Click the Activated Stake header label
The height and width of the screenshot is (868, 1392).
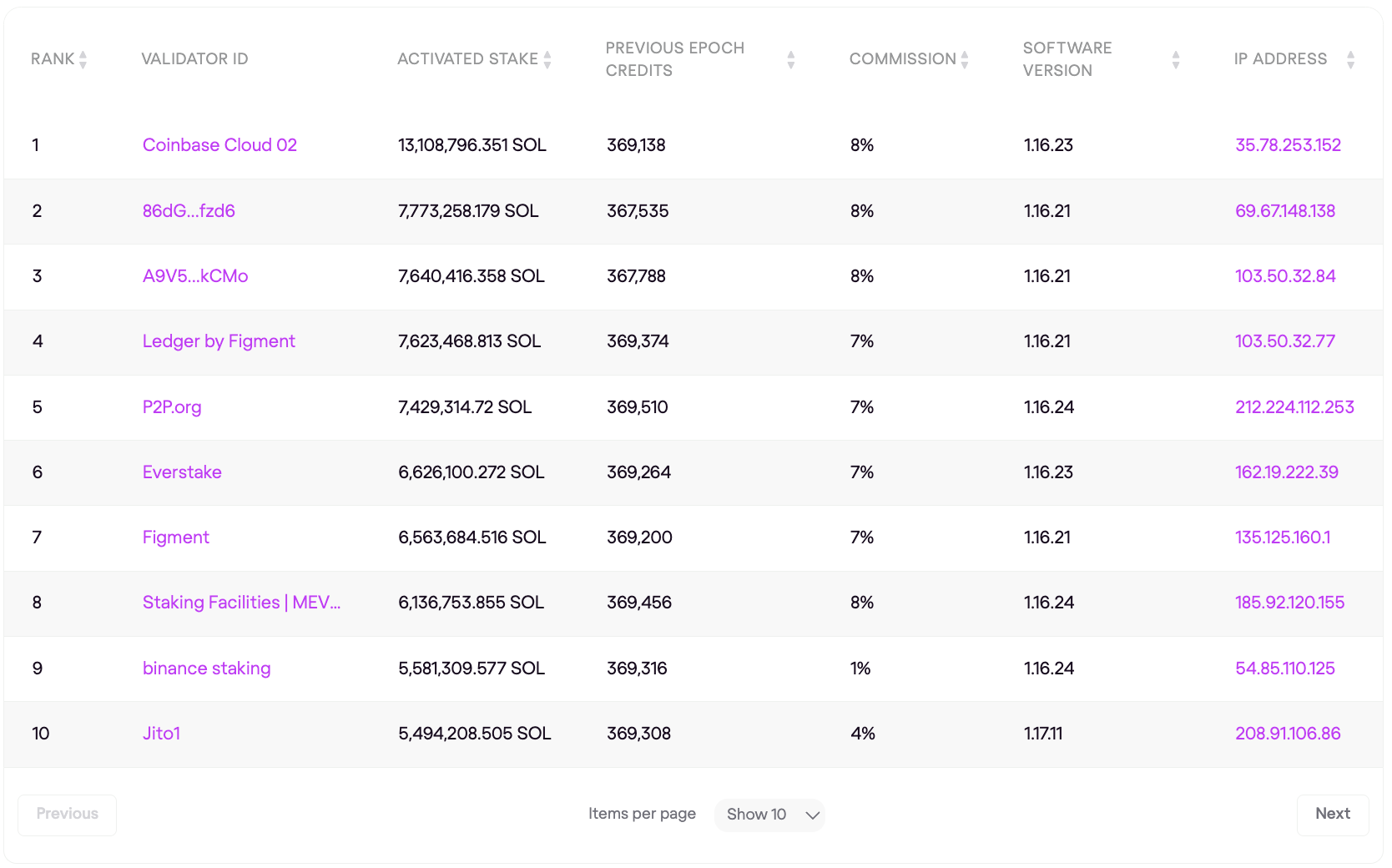[x=467, y=59]
